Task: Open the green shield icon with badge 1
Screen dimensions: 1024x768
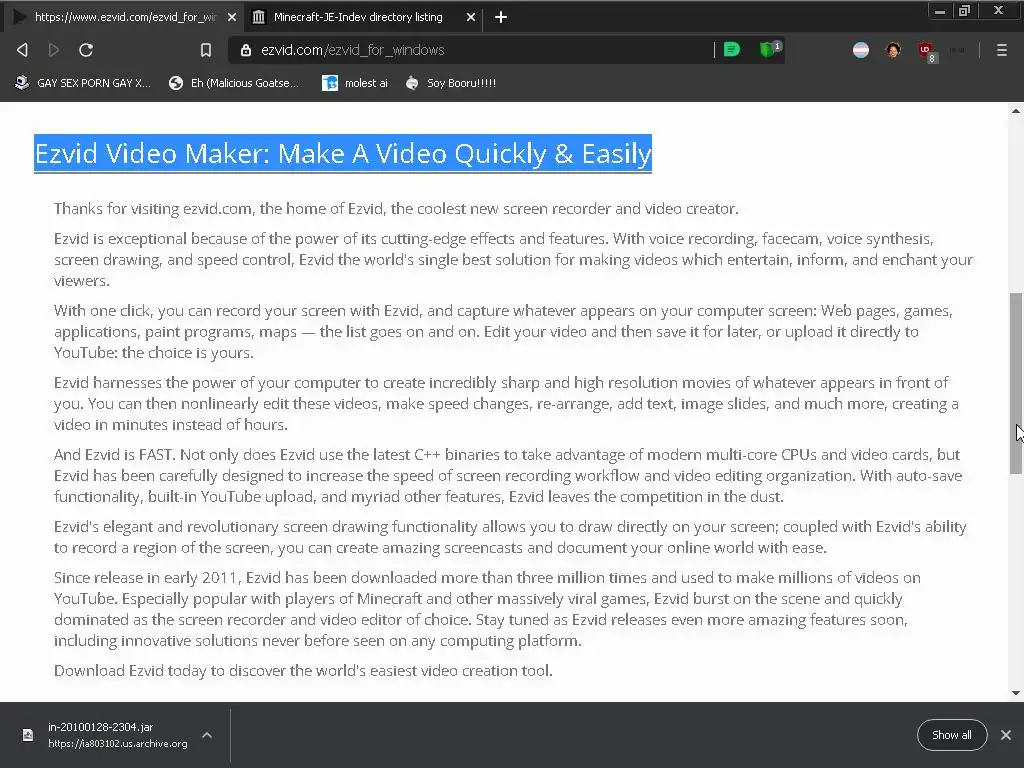Action: (x=769, y=49)
